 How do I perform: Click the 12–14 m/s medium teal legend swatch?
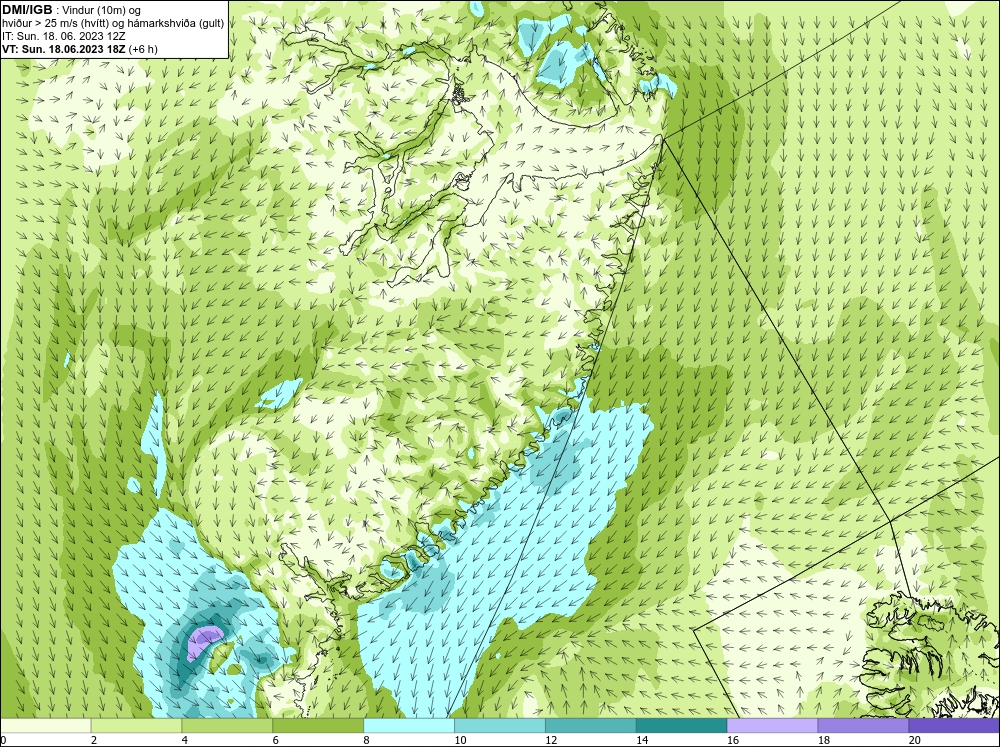[591, 726]
